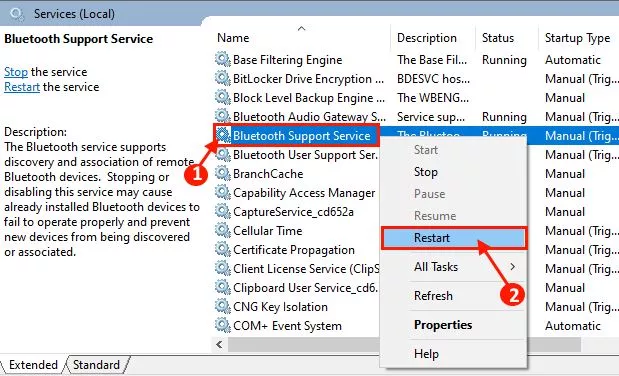
Task: Select the BitLocker Drive Encryption service name
Action: [308, 79]
